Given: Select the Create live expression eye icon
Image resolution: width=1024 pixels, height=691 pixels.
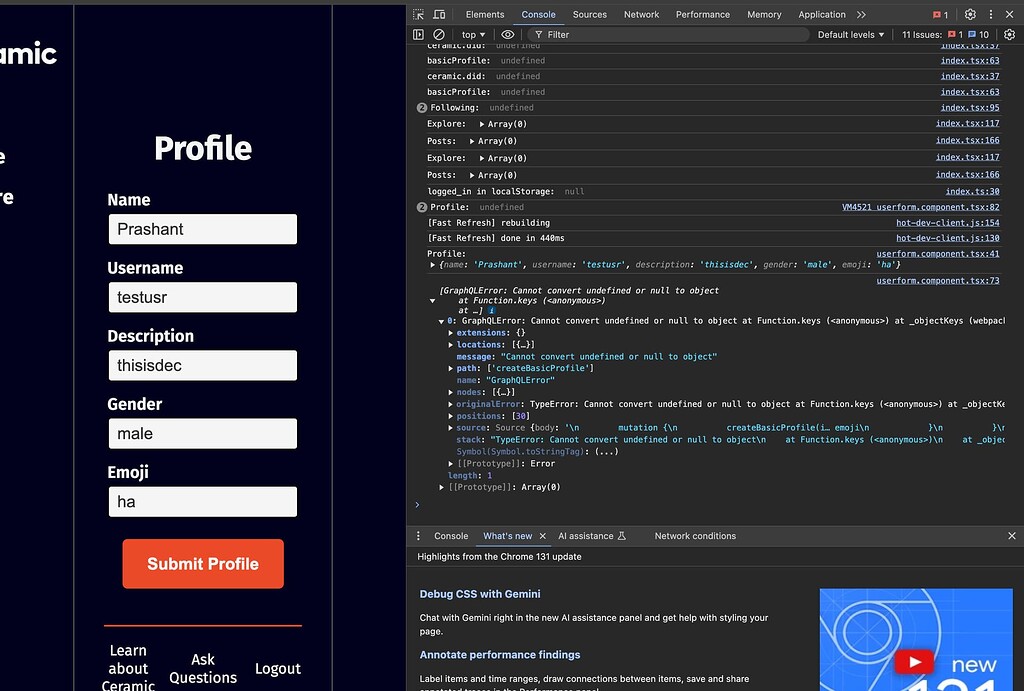Looking at the screenshot, I should pyautogui.click(x=507, y=34).
